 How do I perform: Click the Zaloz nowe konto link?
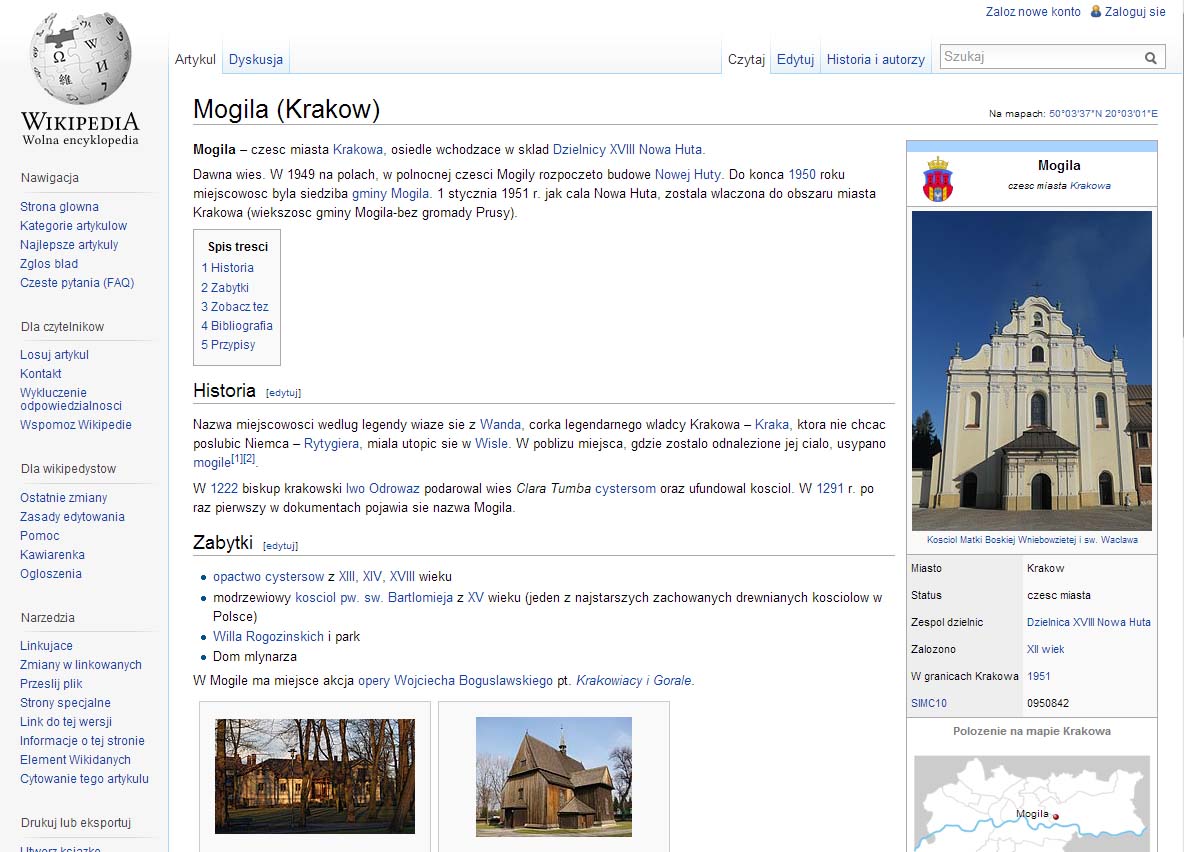pos(1033,11)
